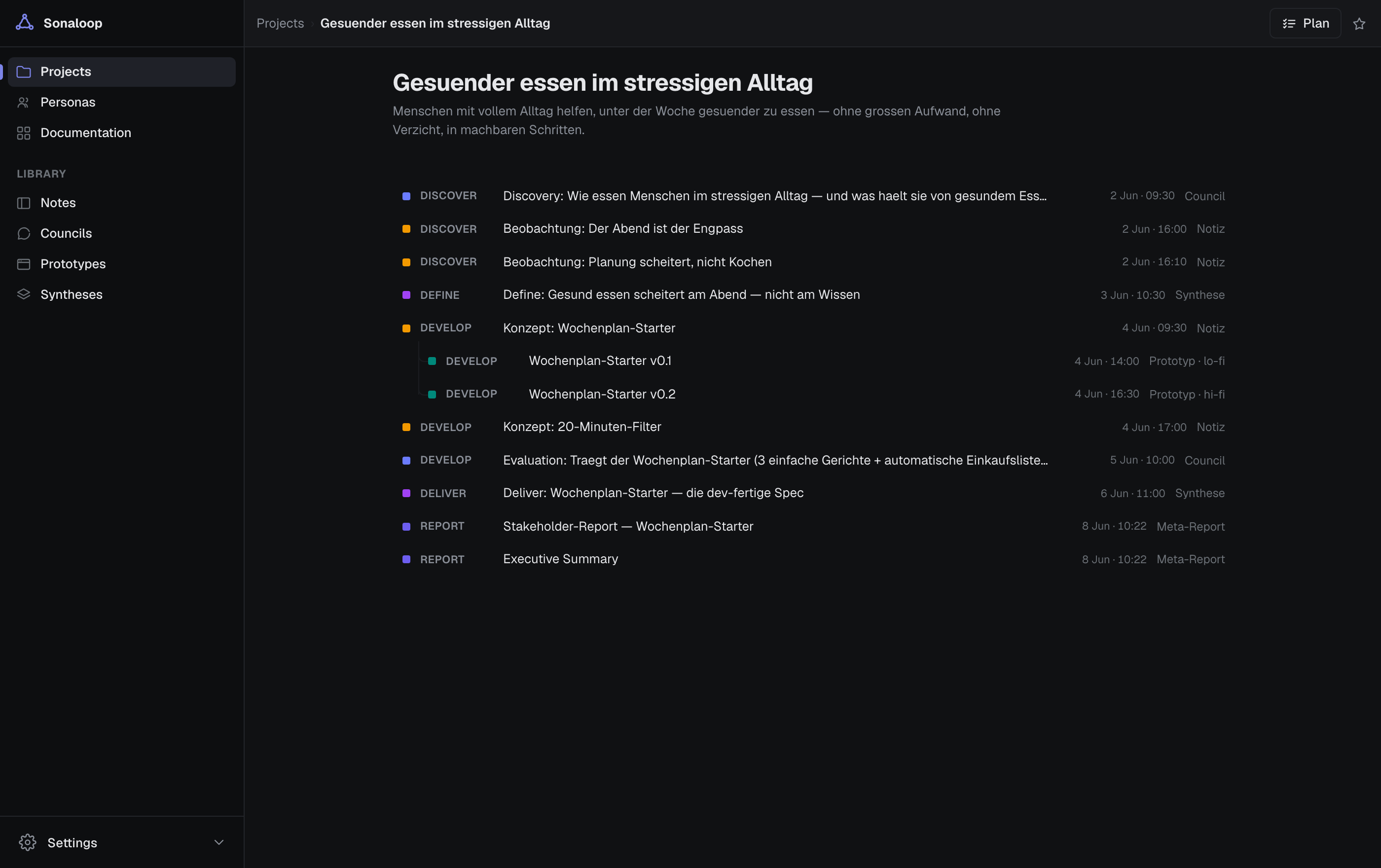
Task: Open Personas via its people icon
Action: (24, 102)
